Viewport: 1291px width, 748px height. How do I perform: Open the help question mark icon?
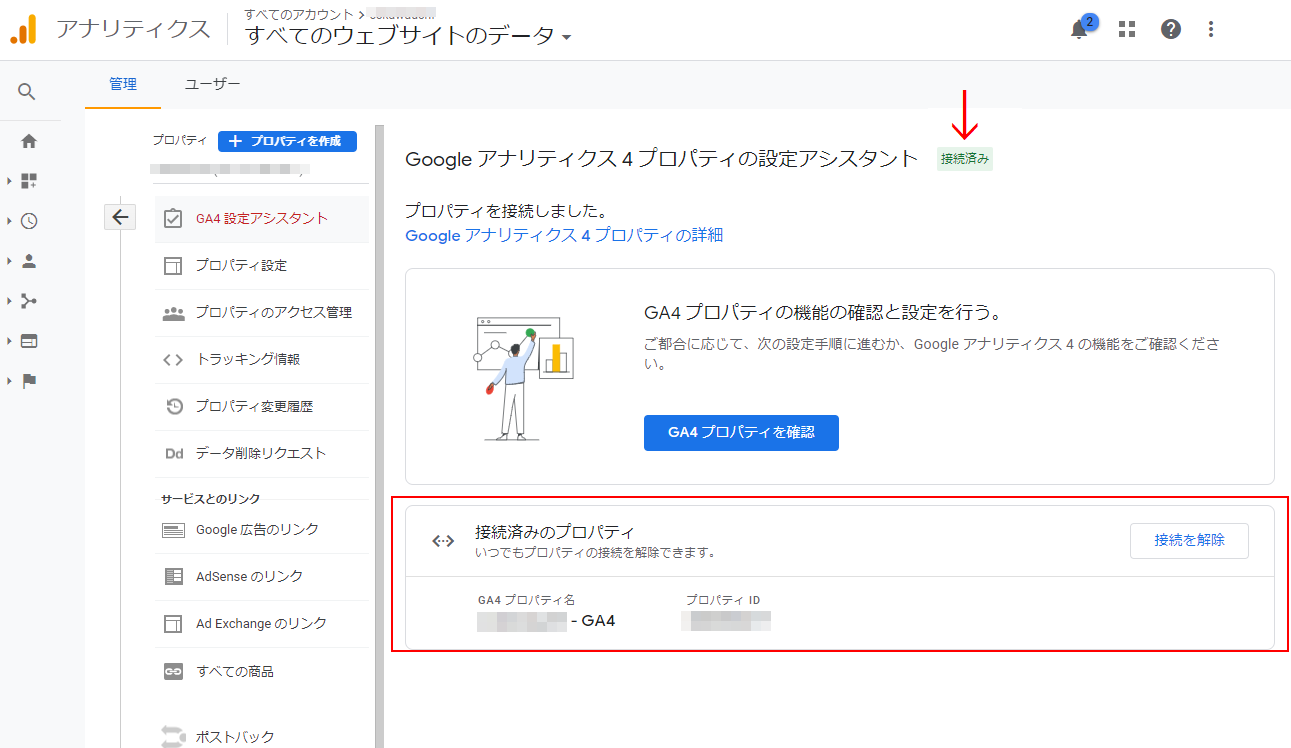pyautogui.click(x=1171, y=29)
